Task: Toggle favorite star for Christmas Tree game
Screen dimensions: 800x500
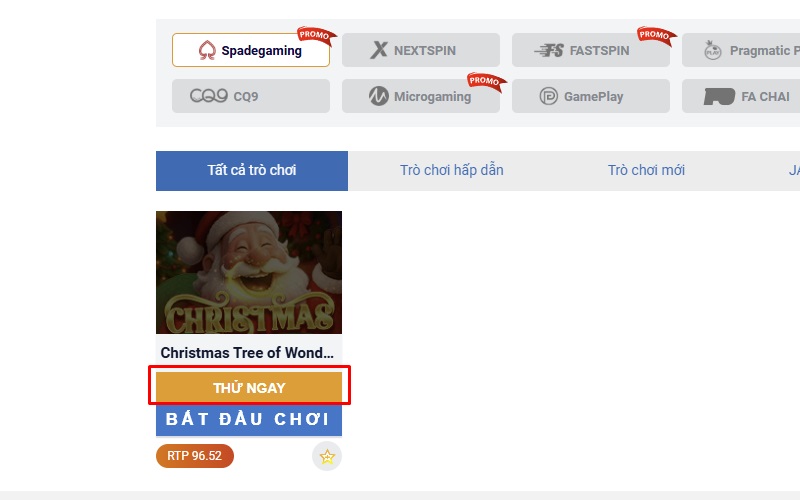Action: (327, 456)
